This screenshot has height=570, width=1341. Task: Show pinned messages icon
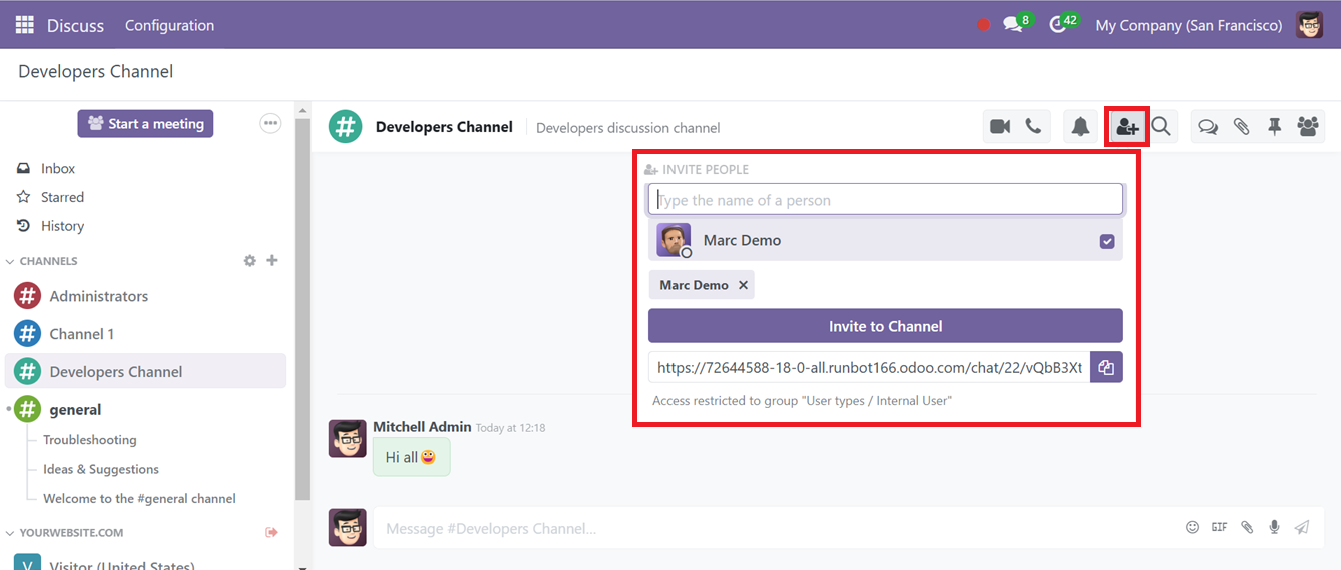(x=1274, y=127)
